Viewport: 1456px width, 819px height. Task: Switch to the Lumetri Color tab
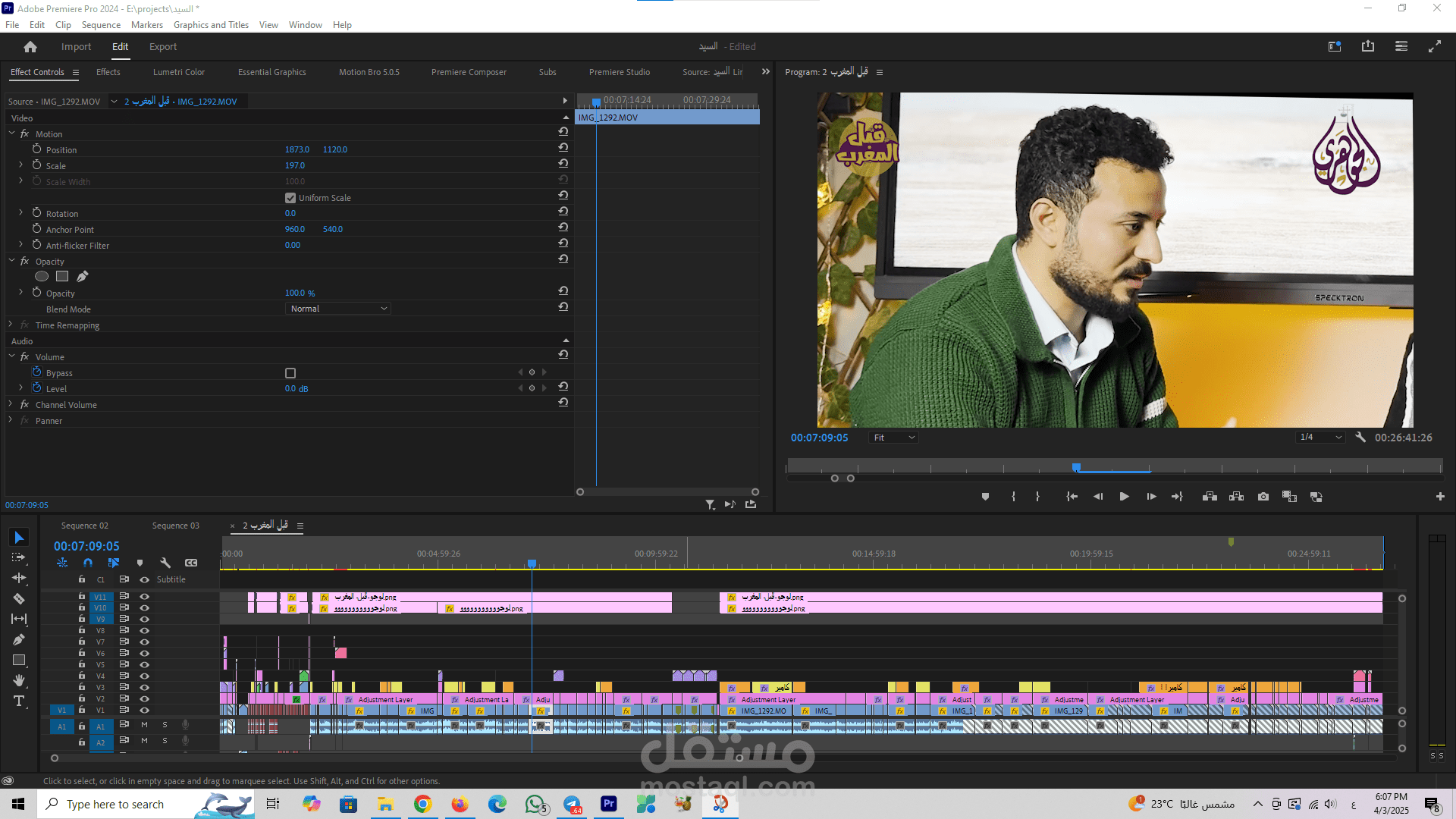tap(178, 72)
